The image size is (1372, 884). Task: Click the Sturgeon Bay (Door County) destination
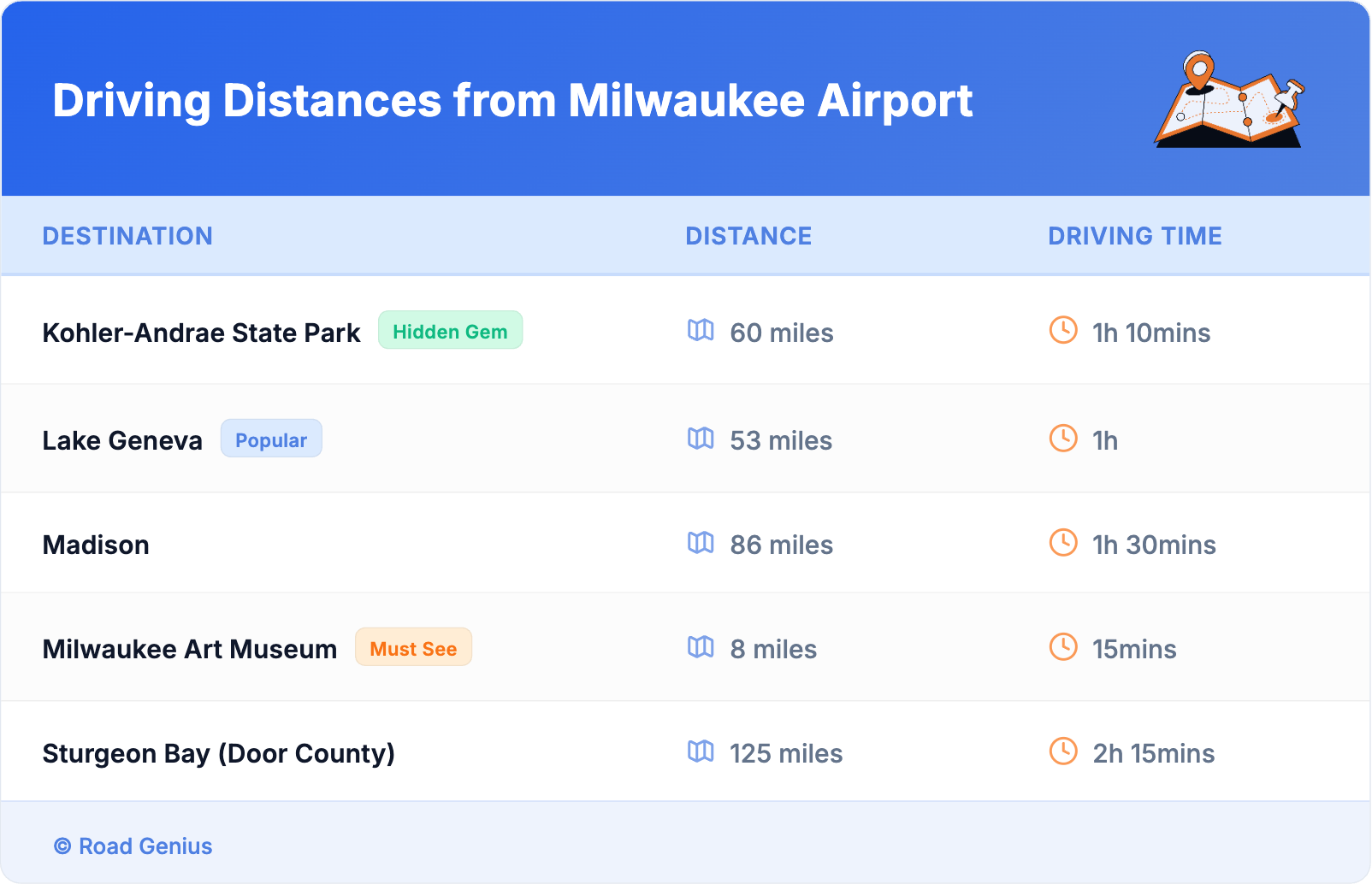point(218,753)
